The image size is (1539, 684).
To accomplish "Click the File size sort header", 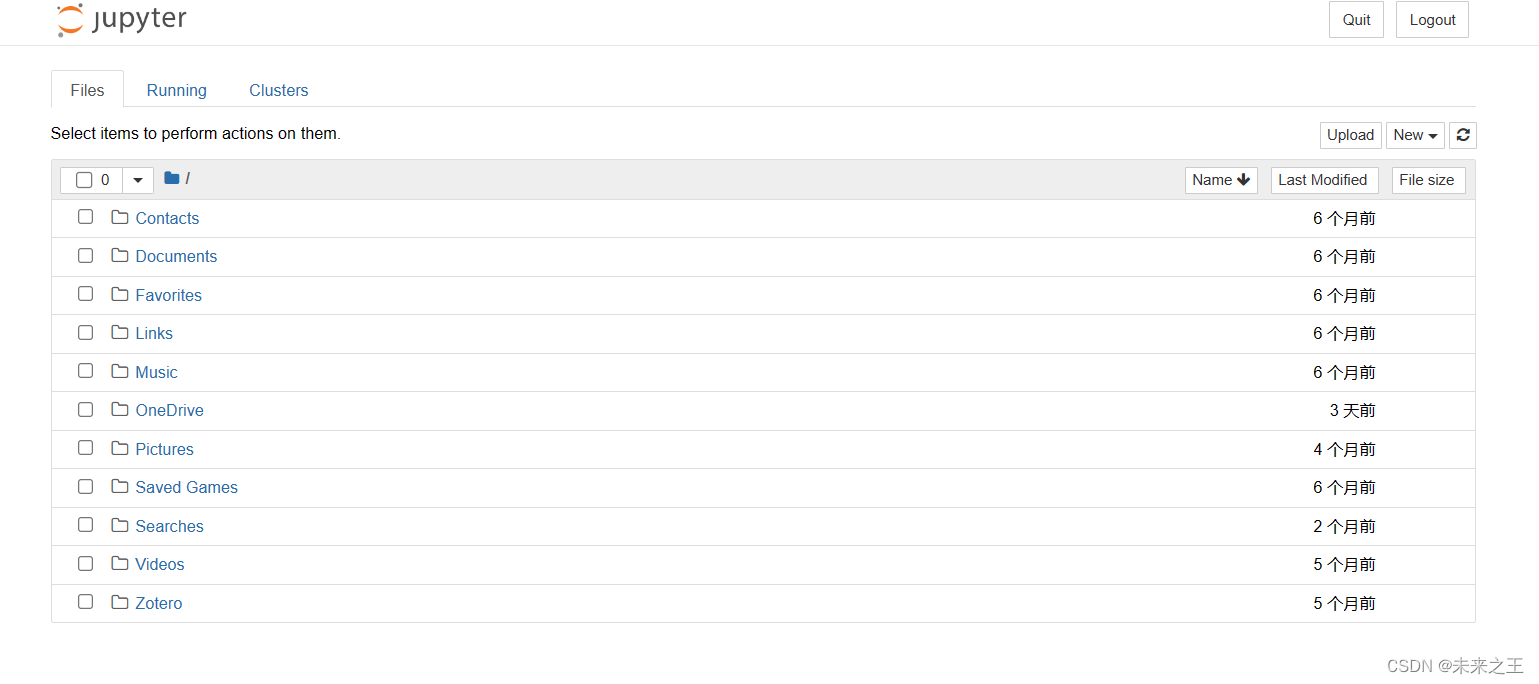I will tap(1428, 180).
